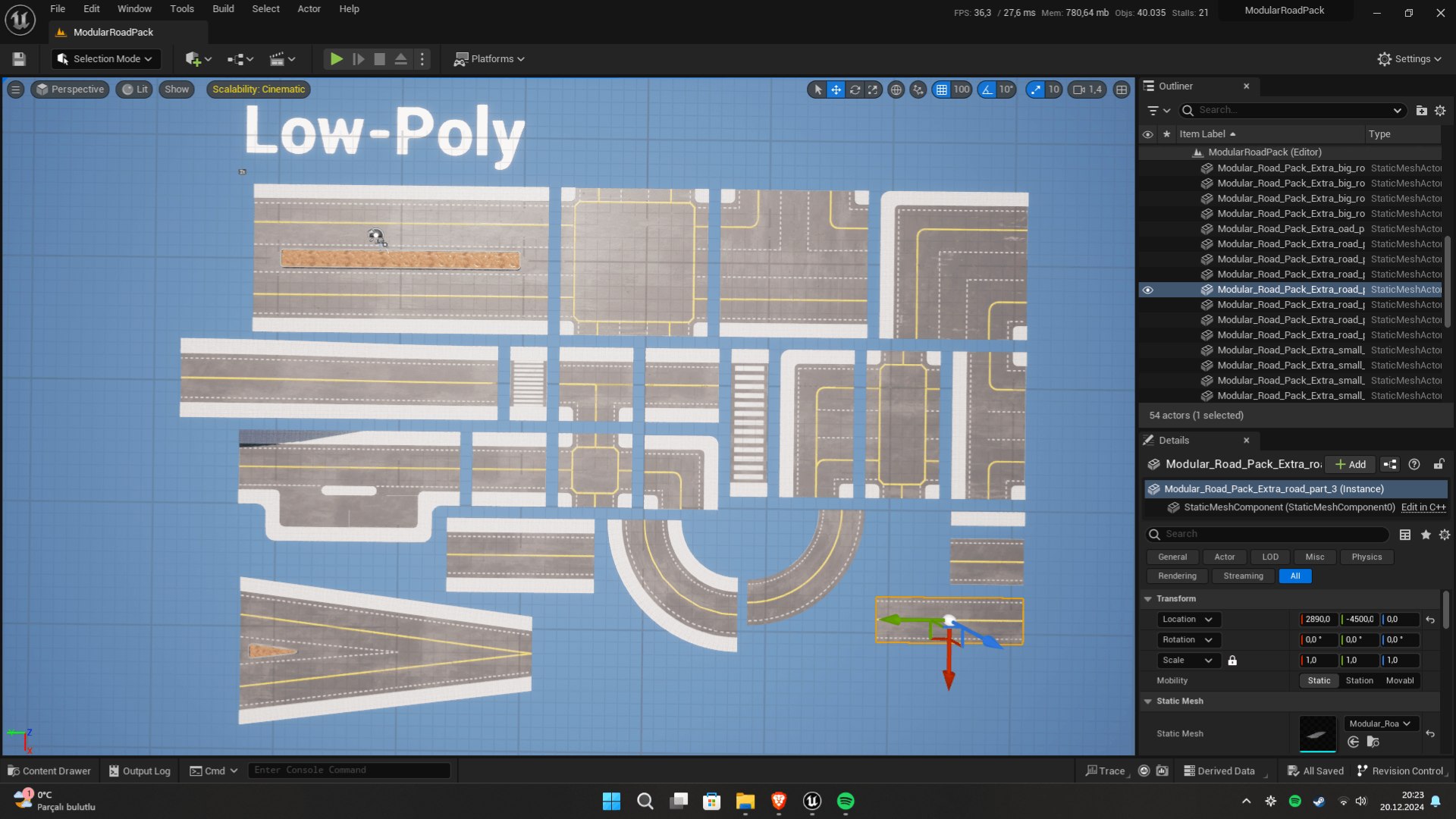The image size is (1456, 819).
Task: Create new folder in Outliner
Action: point(1421,111)
